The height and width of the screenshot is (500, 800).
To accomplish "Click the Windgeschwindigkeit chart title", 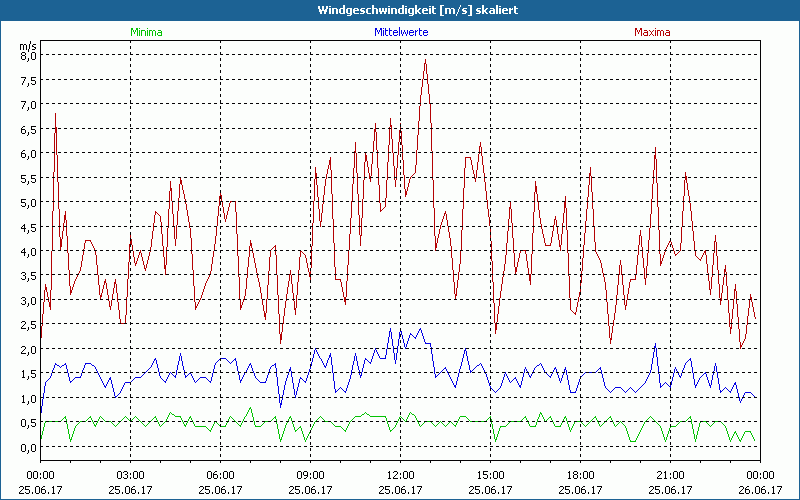I will [x=400, y=10].
